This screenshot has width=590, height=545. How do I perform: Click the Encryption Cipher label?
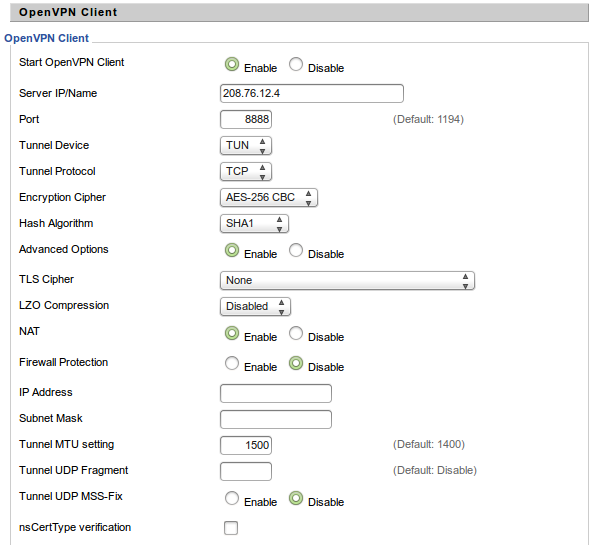click(62, 197)
